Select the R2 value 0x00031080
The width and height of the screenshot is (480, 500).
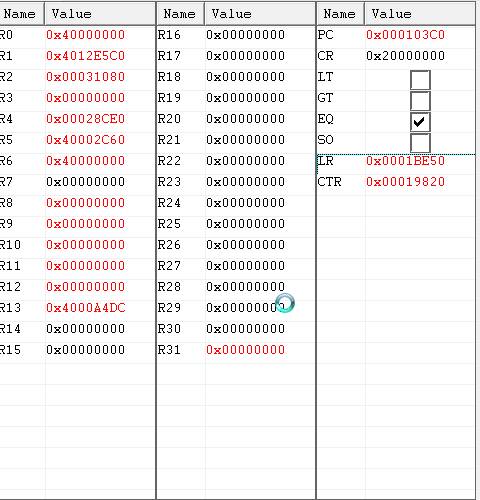pyautogui.click(x=86, y=77)
